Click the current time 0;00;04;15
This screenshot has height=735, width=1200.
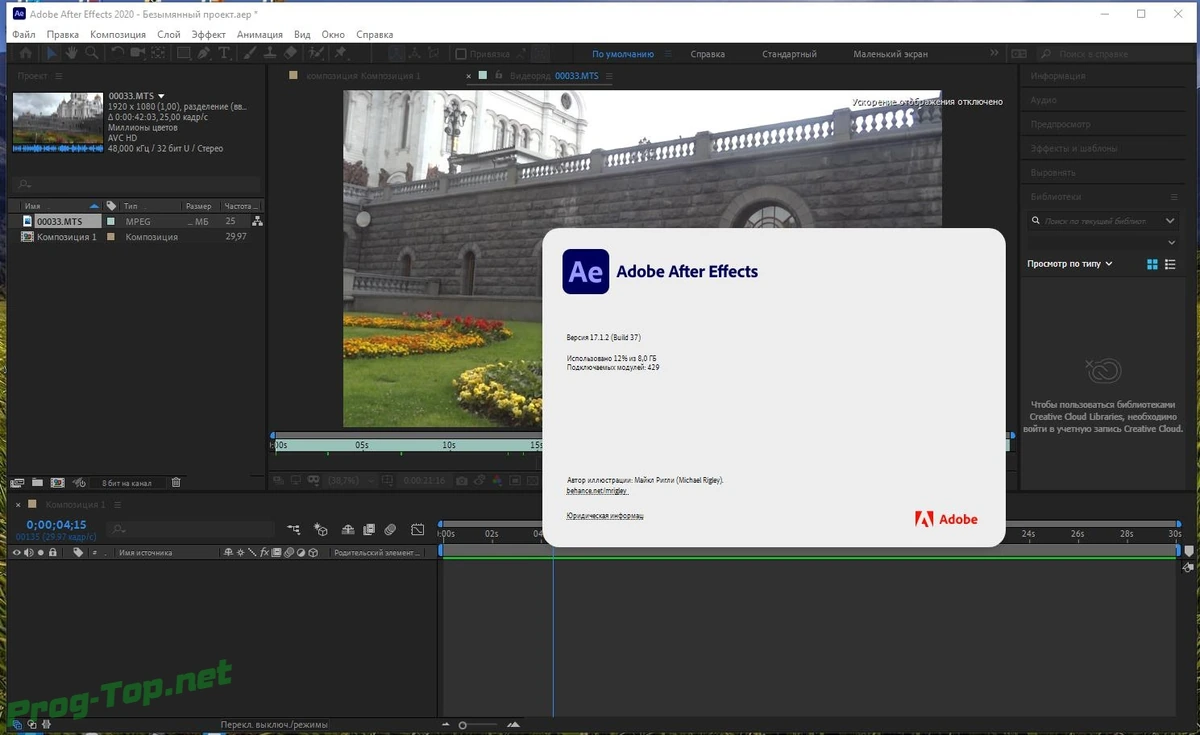click(57, 524)
